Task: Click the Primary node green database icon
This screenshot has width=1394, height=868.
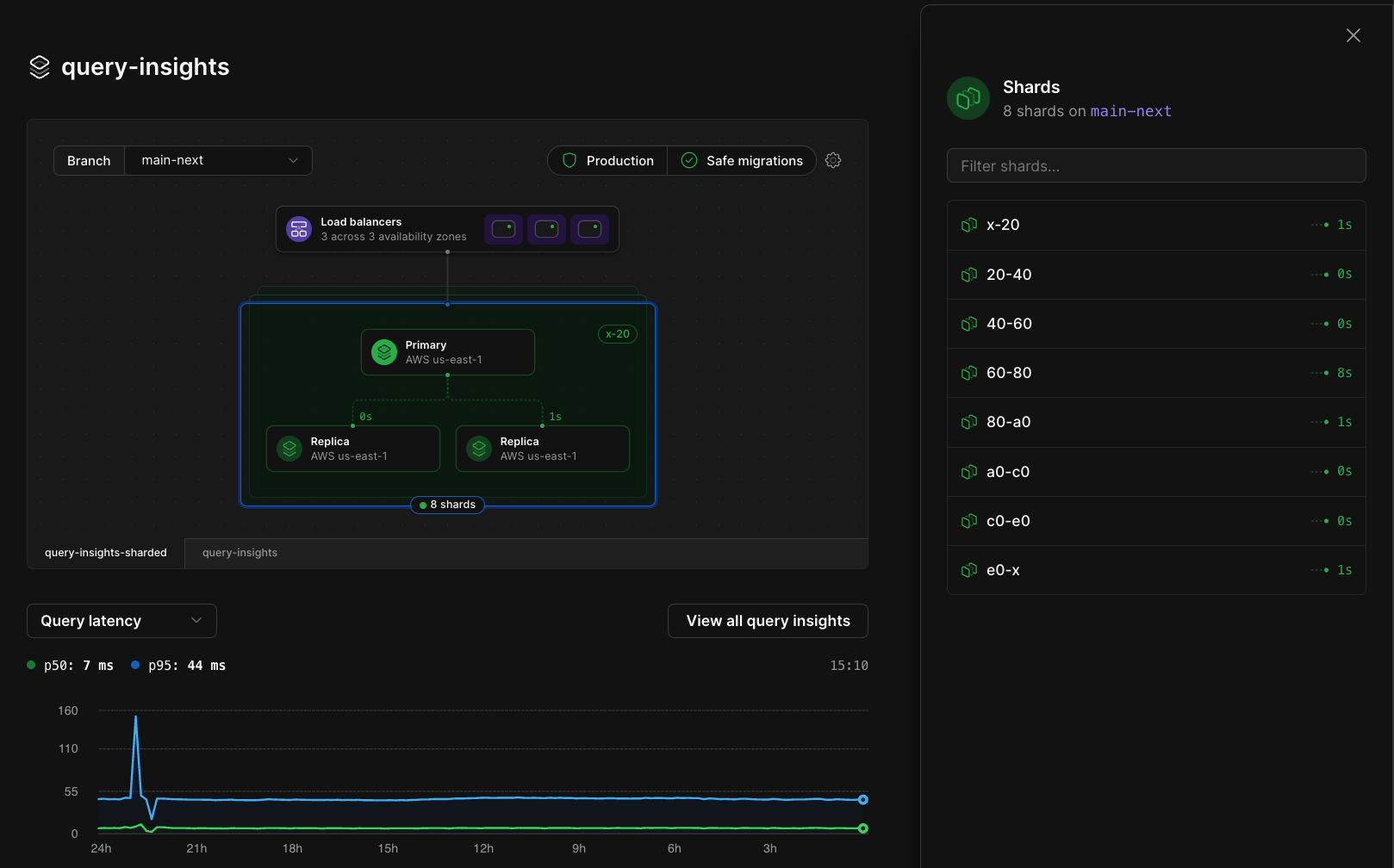Action: pyautogui.click(x=384, y=352)
